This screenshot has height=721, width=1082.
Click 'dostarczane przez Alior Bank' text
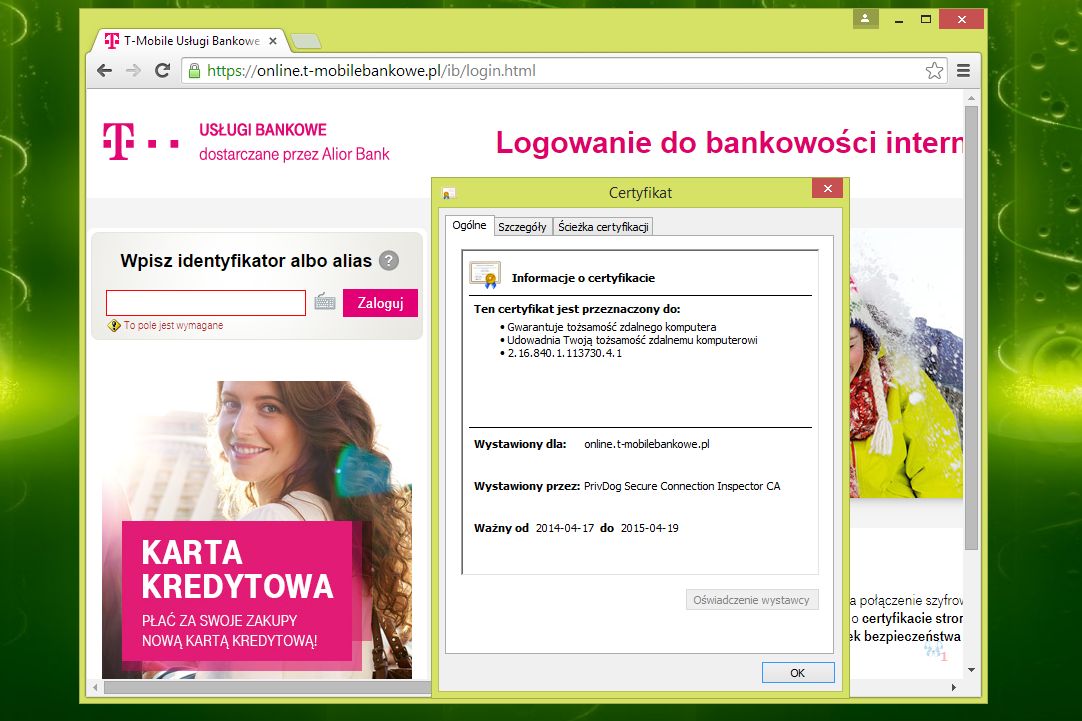[x=294, y=154]
